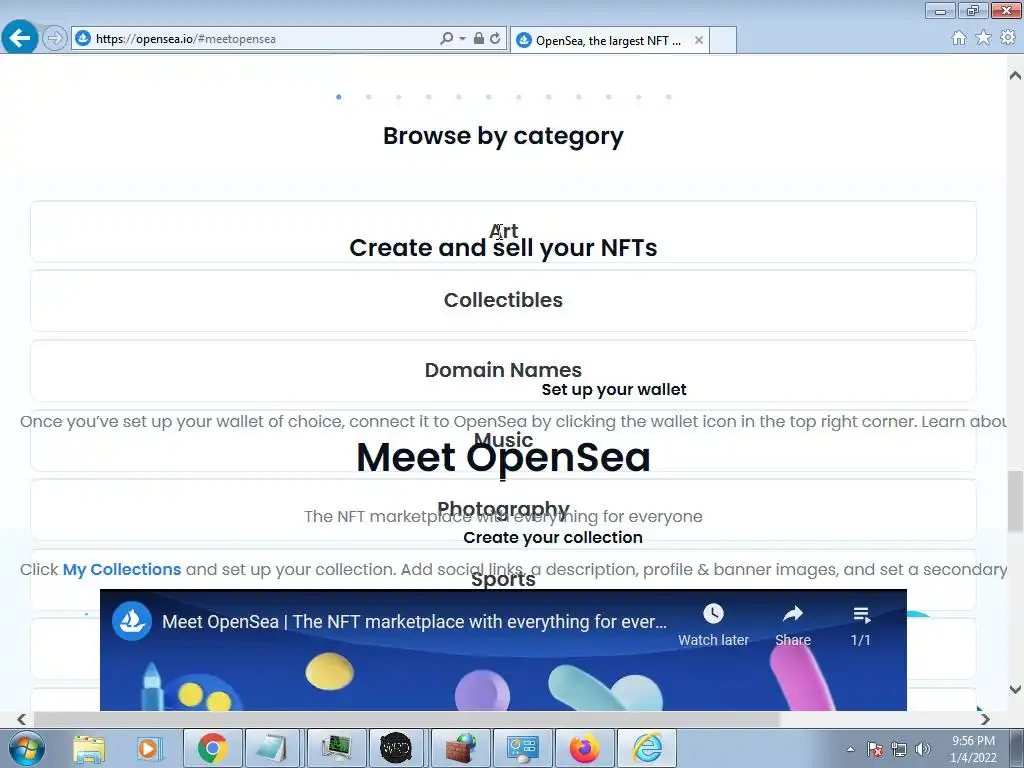This screenshot has height=768, width=1024.
Task: Refresh the page with the reload icon
Action: (x=495, y=39)
